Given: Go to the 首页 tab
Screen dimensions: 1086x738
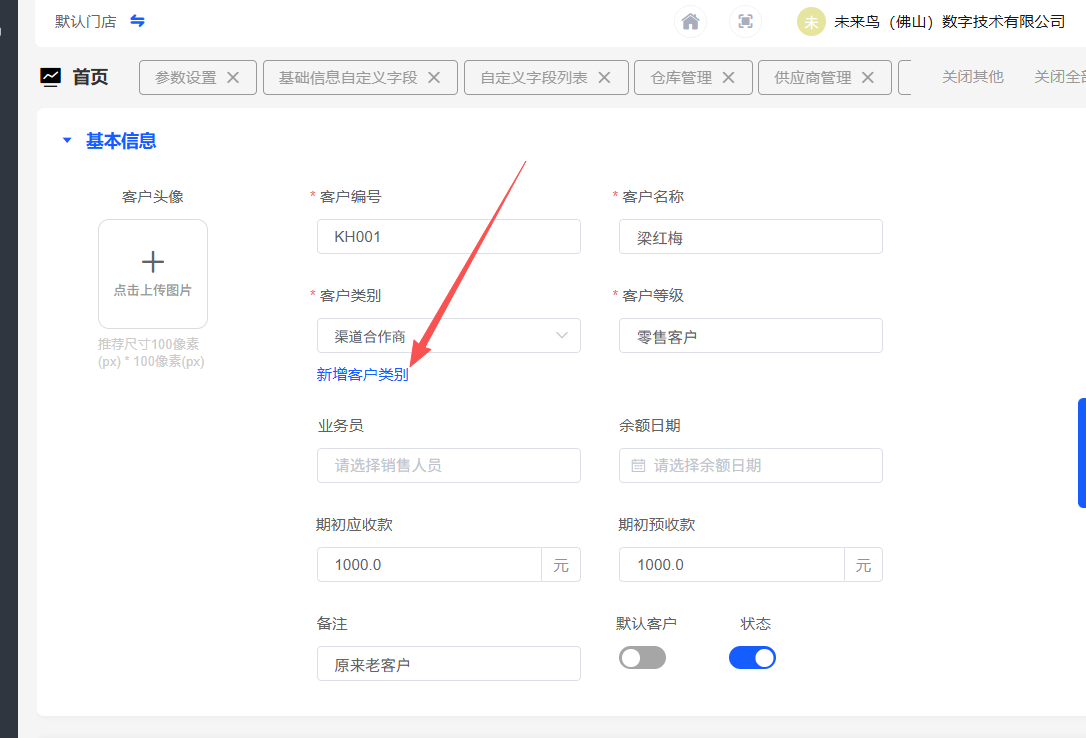Looking at the screenshot, I should [x=90, y=77].
